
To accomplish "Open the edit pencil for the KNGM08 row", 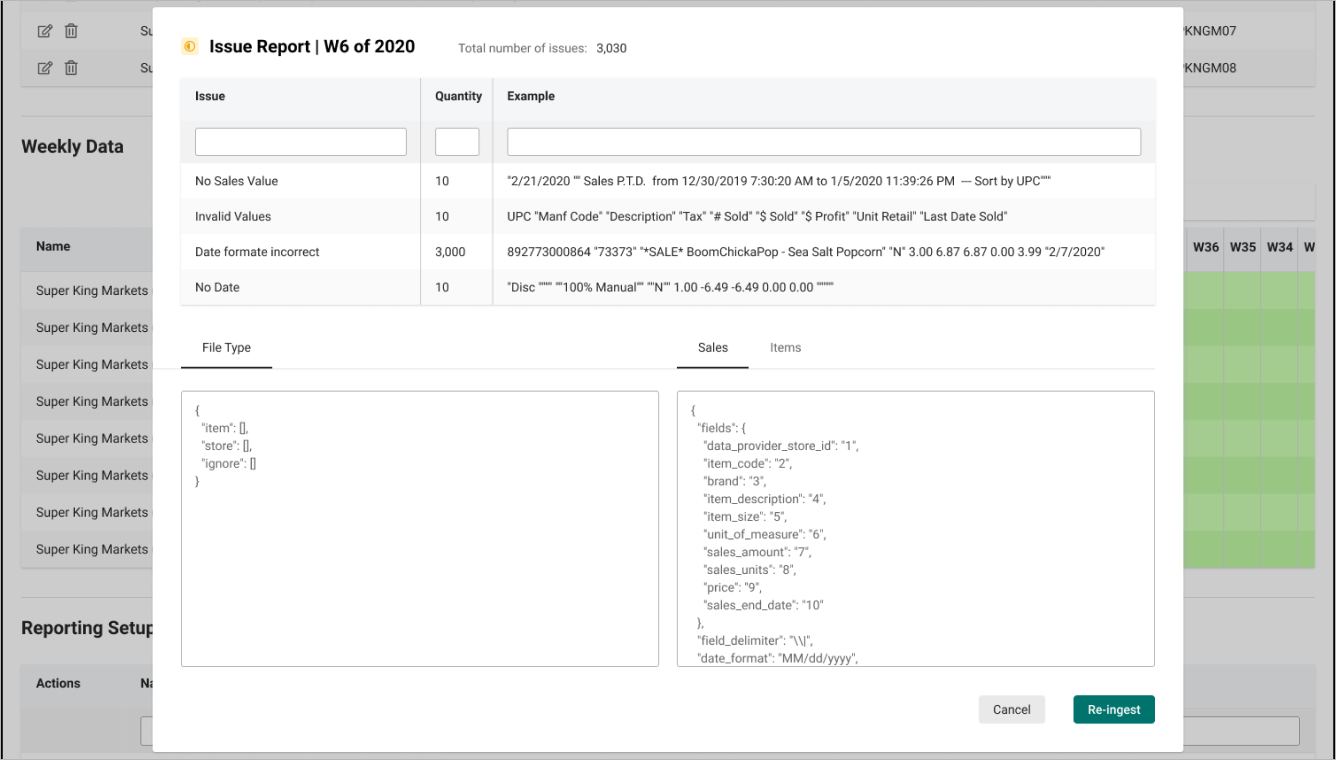I will coord(44,68).
